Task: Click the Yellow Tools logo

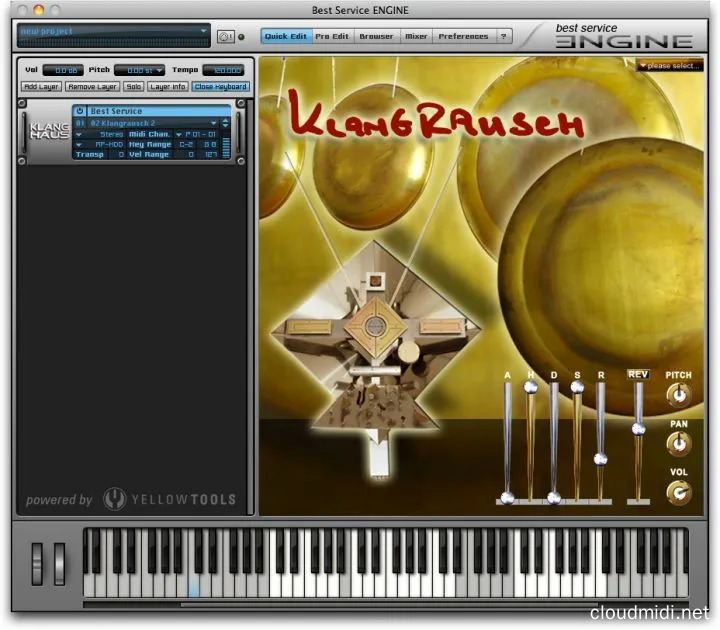Action: click(171, 499)
